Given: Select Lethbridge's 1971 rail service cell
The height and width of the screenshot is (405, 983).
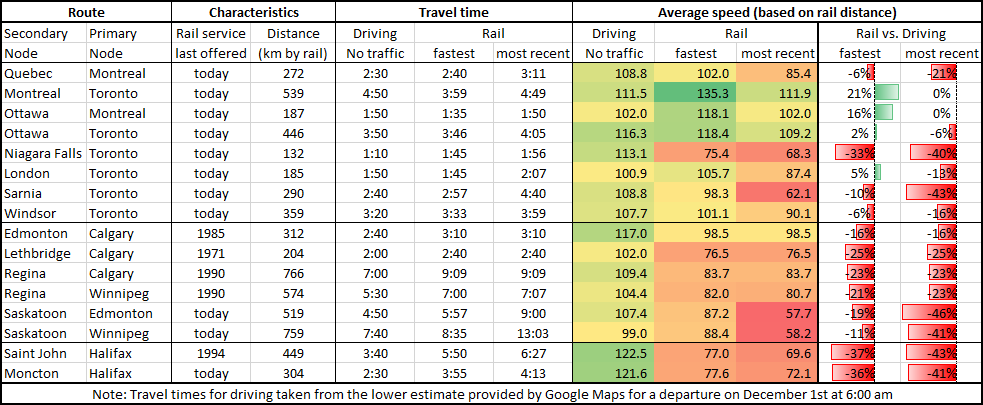Looking at the screenshot, I should tap(211, 253).
